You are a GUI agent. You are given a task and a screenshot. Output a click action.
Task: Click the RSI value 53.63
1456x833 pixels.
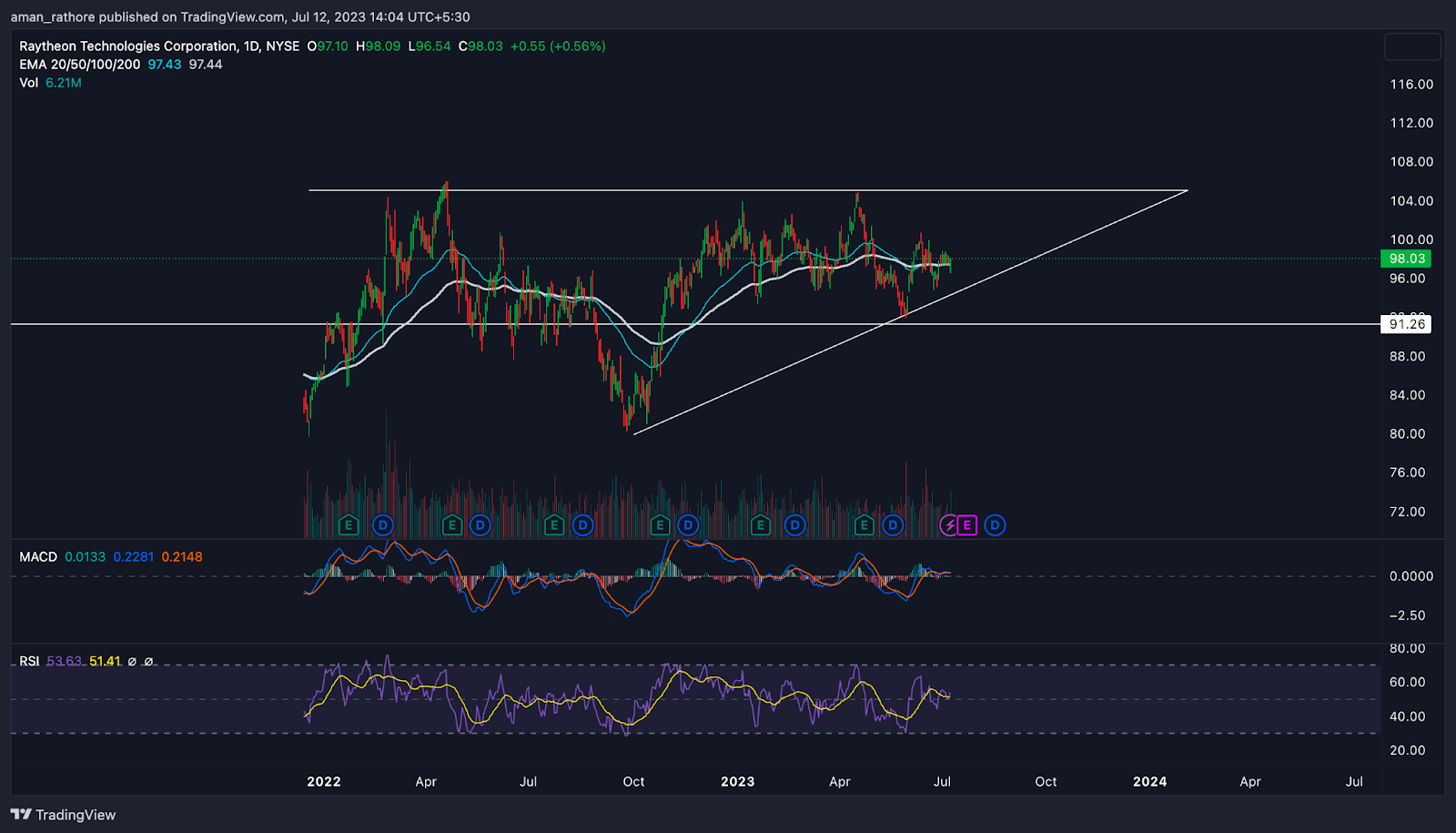(x=64, y=661)
